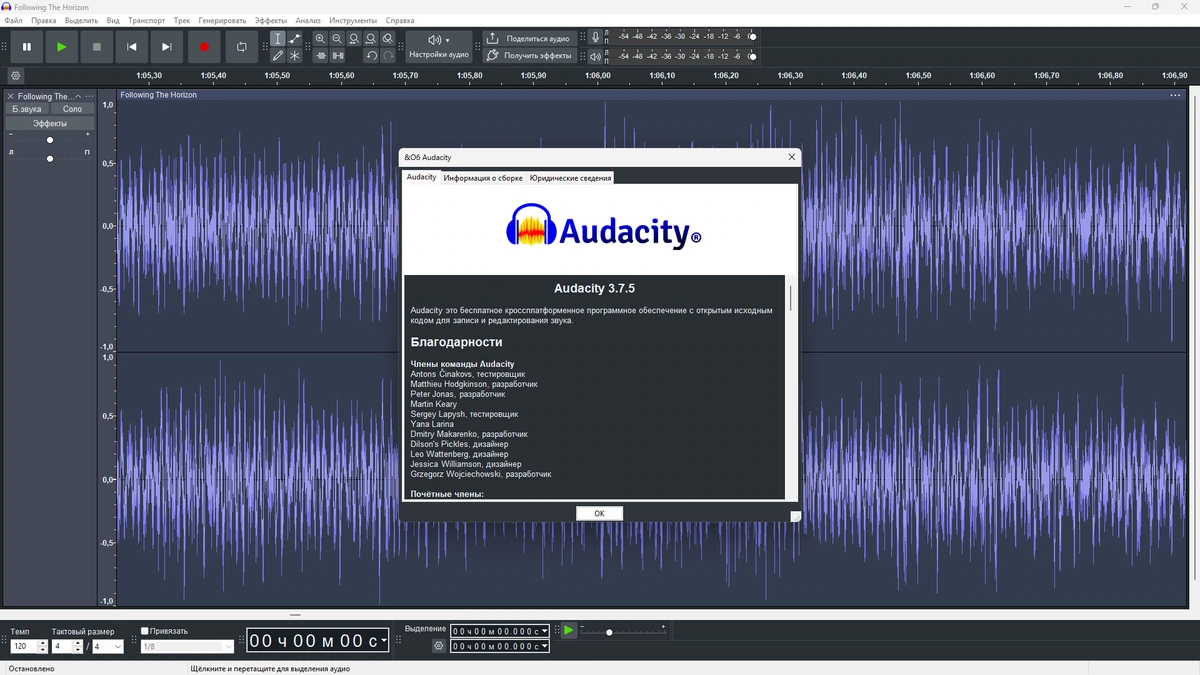Click the Темп 120 input field

coord(24,647)
